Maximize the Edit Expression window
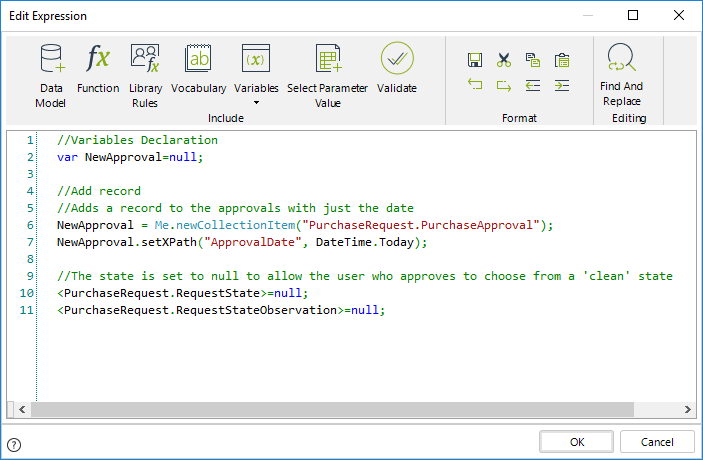Screen dimensions: 703x460 pos(633,15)
